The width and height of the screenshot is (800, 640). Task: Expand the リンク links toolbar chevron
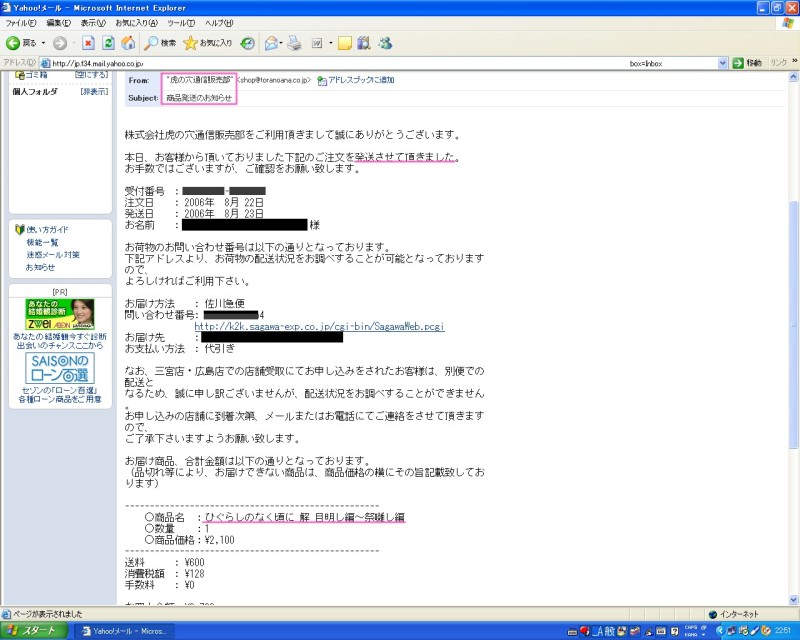pyautogui.click(x=794, y=61)
